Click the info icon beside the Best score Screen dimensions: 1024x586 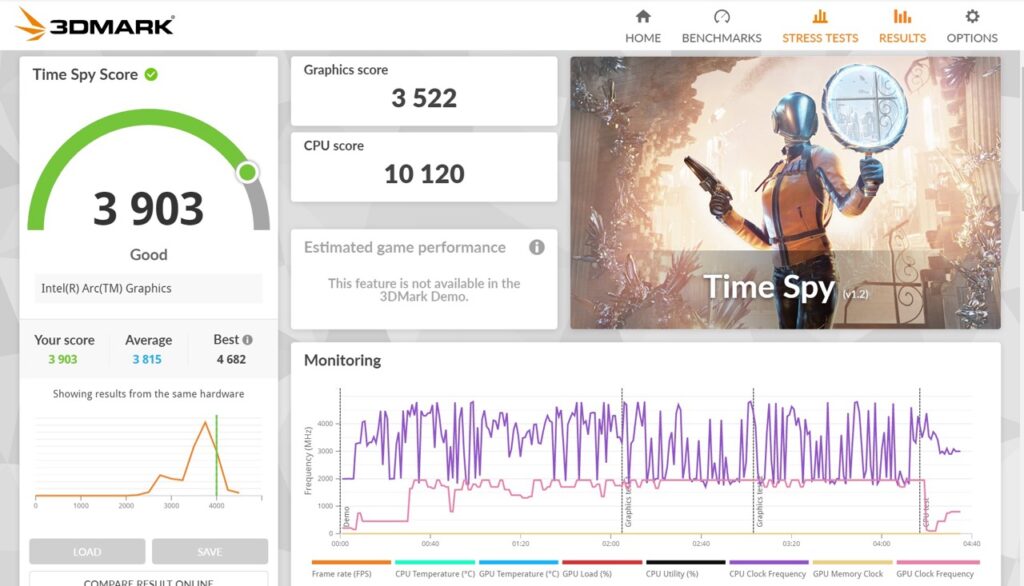point(249,339)
